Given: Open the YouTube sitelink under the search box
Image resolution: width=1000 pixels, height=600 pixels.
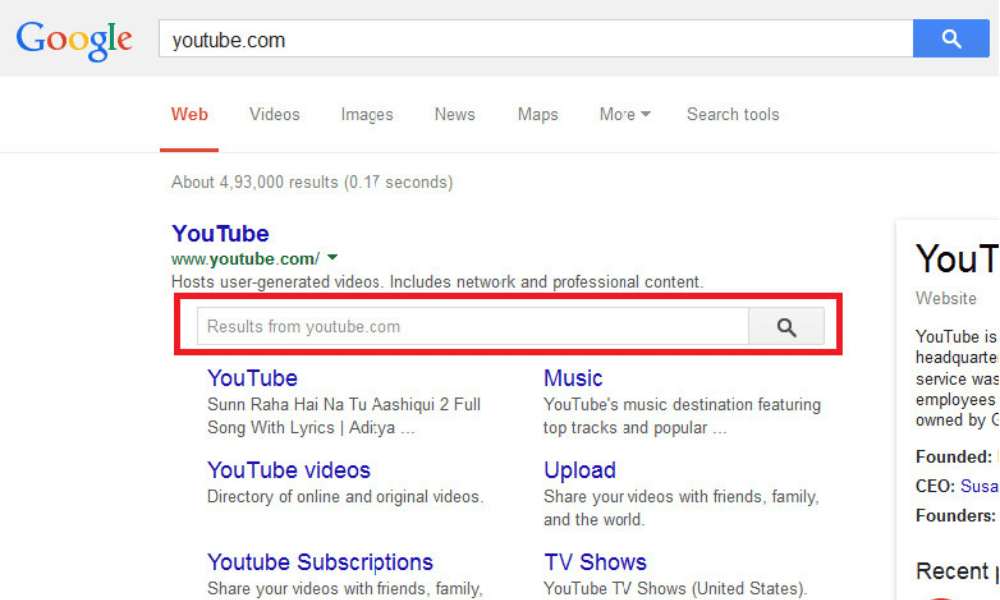Looking at the screenshot, I should pos(253,378).
